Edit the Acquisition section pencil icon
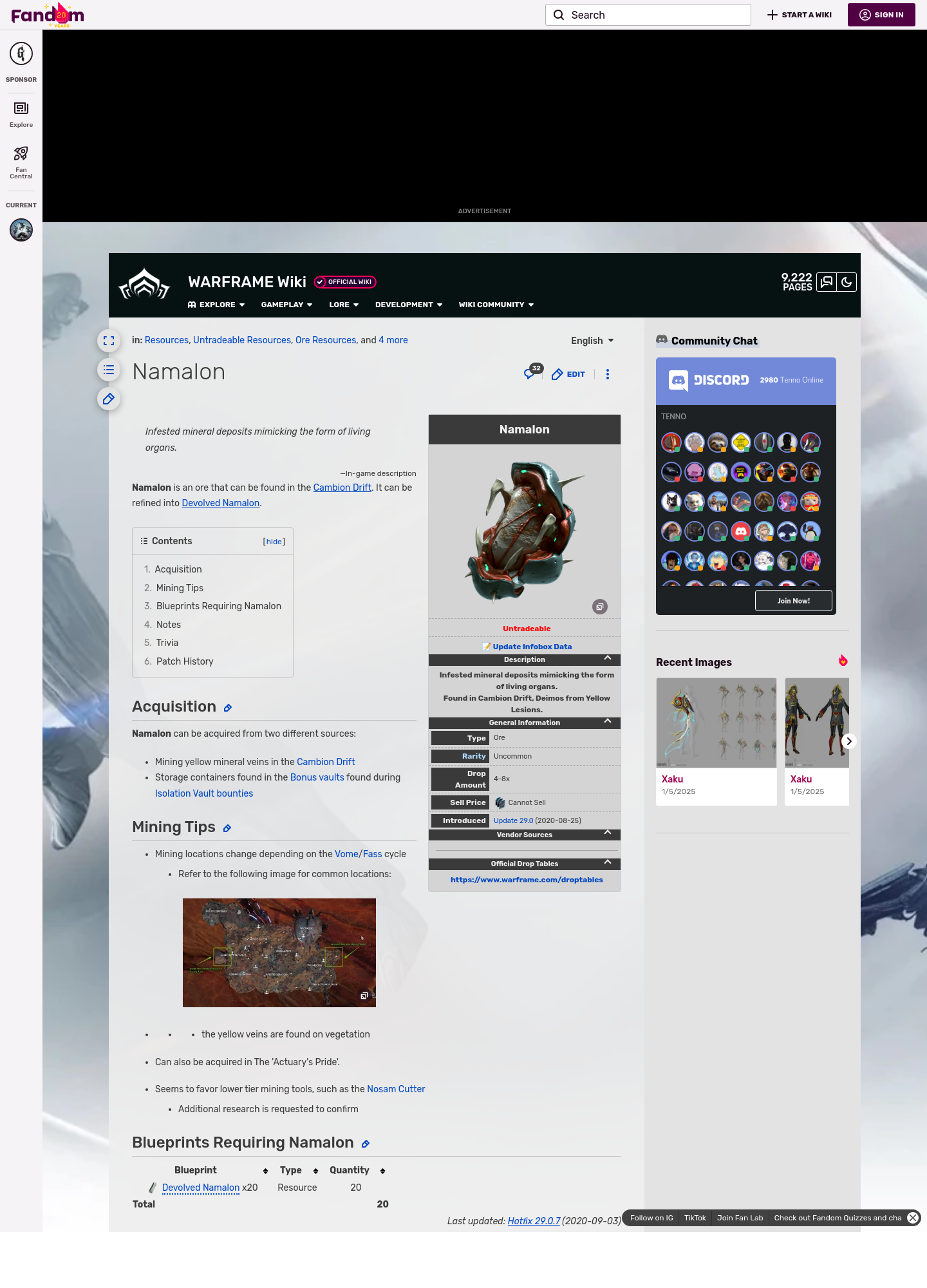Screen dimensions: 927x1288 point(227,708)
